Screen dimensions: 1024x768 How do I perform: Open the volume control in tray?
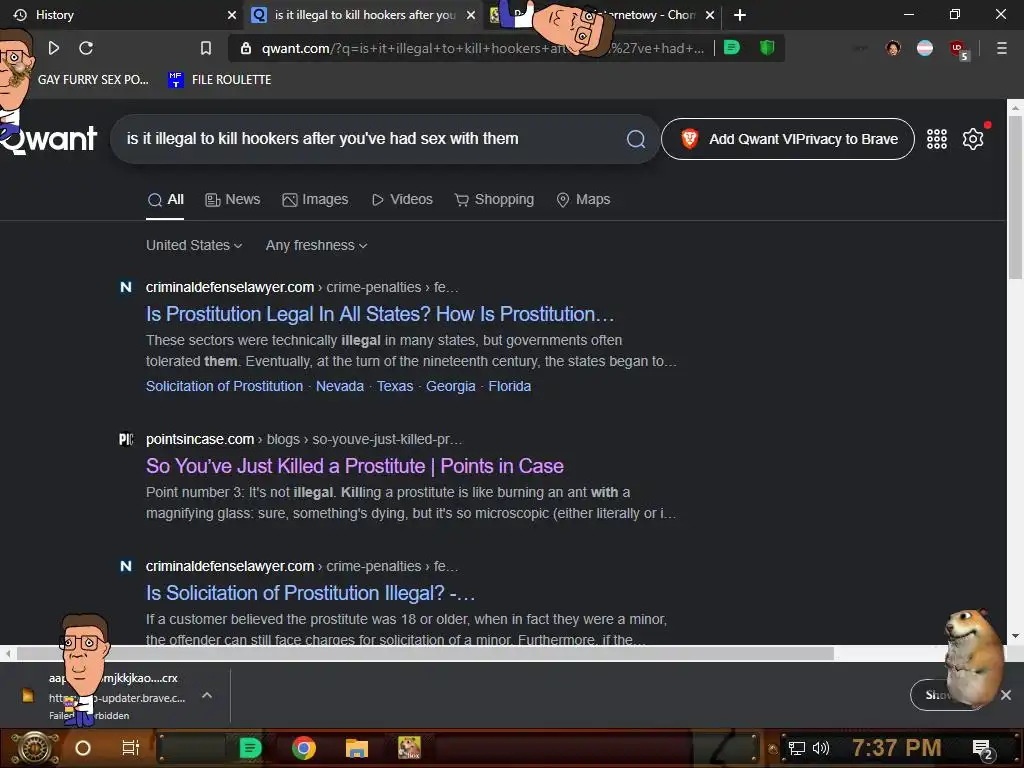(820, 748)
